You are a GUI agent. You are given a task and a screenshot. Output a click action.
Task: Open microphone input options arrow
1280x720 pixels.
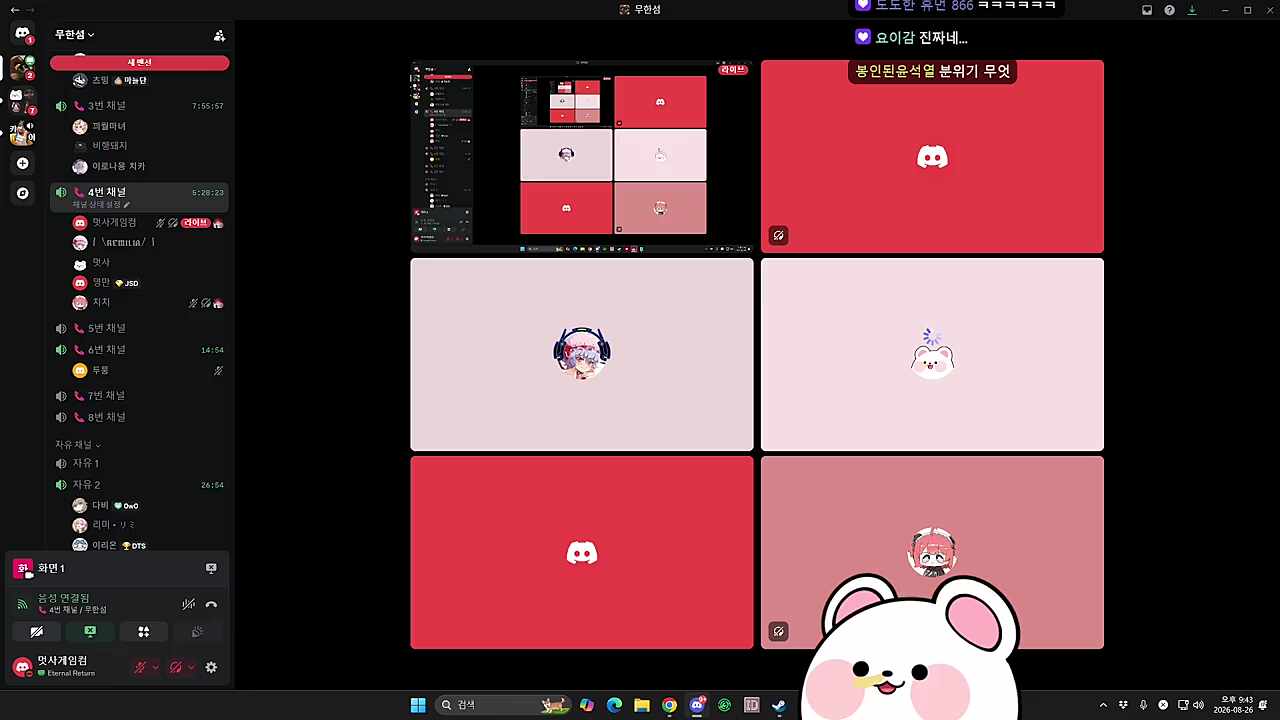tap(155, 668)
